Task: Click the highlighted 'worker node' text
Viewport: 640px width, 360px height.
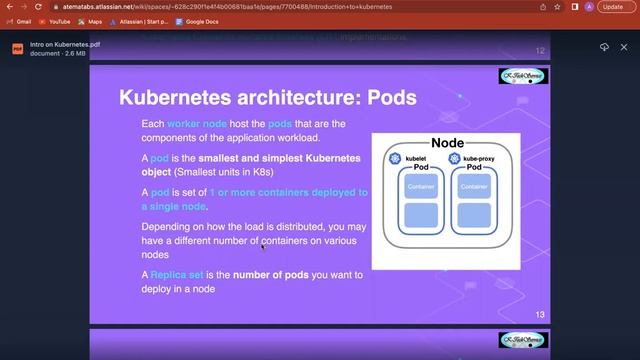Action: 197,124
